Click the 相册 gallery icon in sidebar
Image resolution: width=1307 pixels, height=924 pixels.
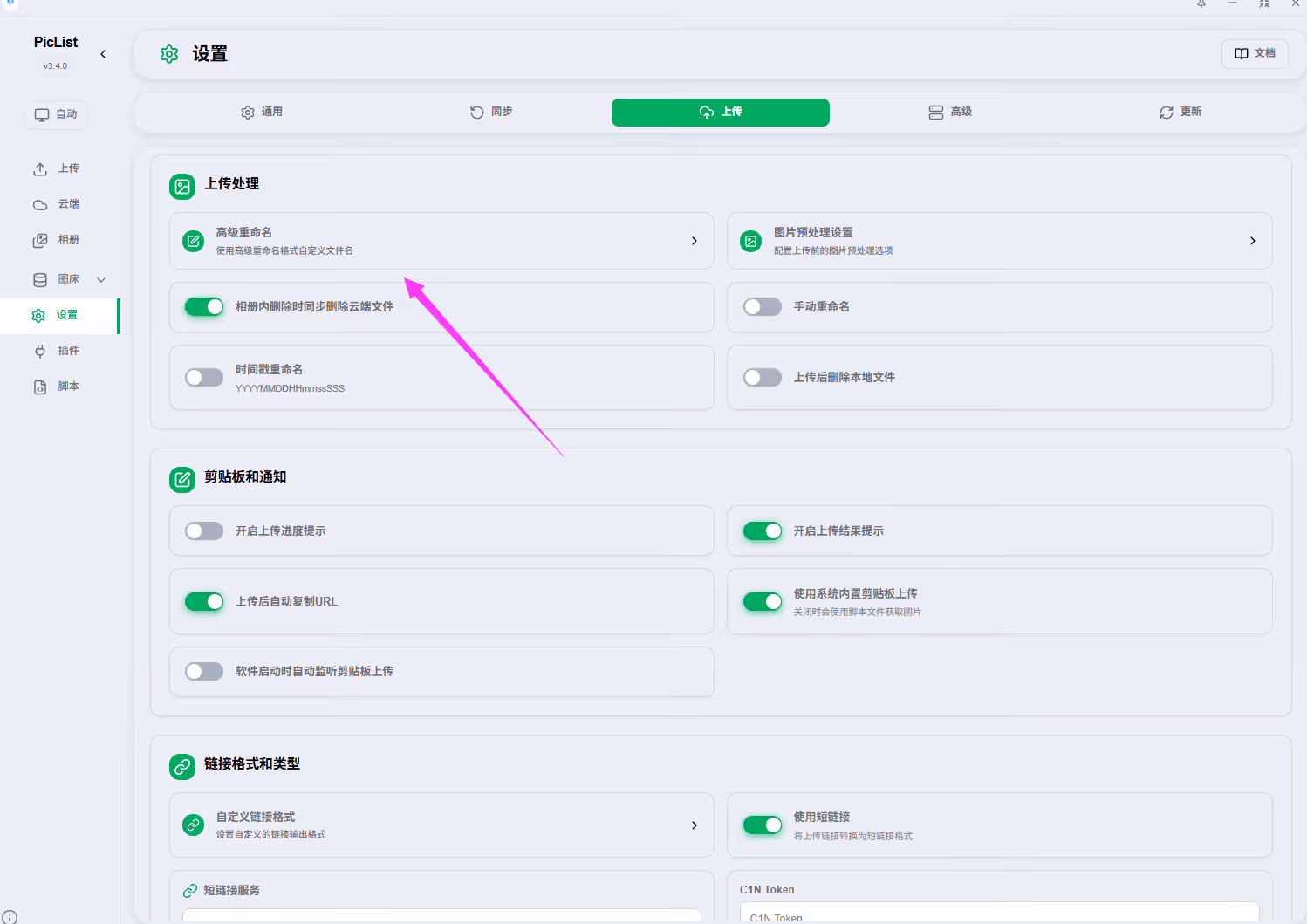coord(40,241)
